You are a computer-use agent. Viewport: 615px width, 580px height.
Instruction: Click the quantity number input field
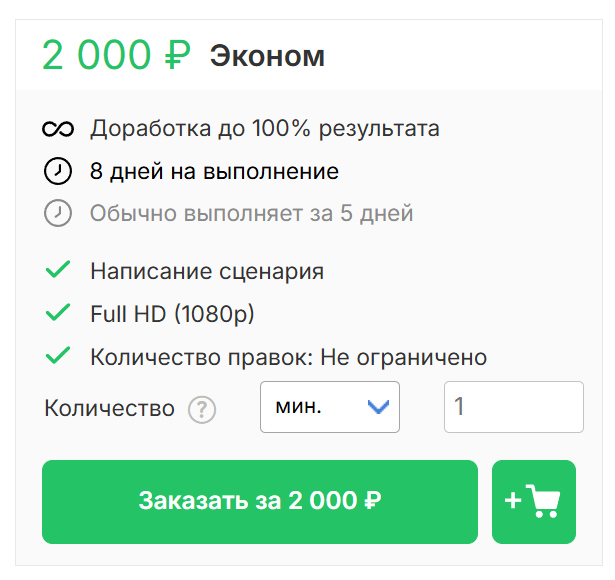point(513,407)
